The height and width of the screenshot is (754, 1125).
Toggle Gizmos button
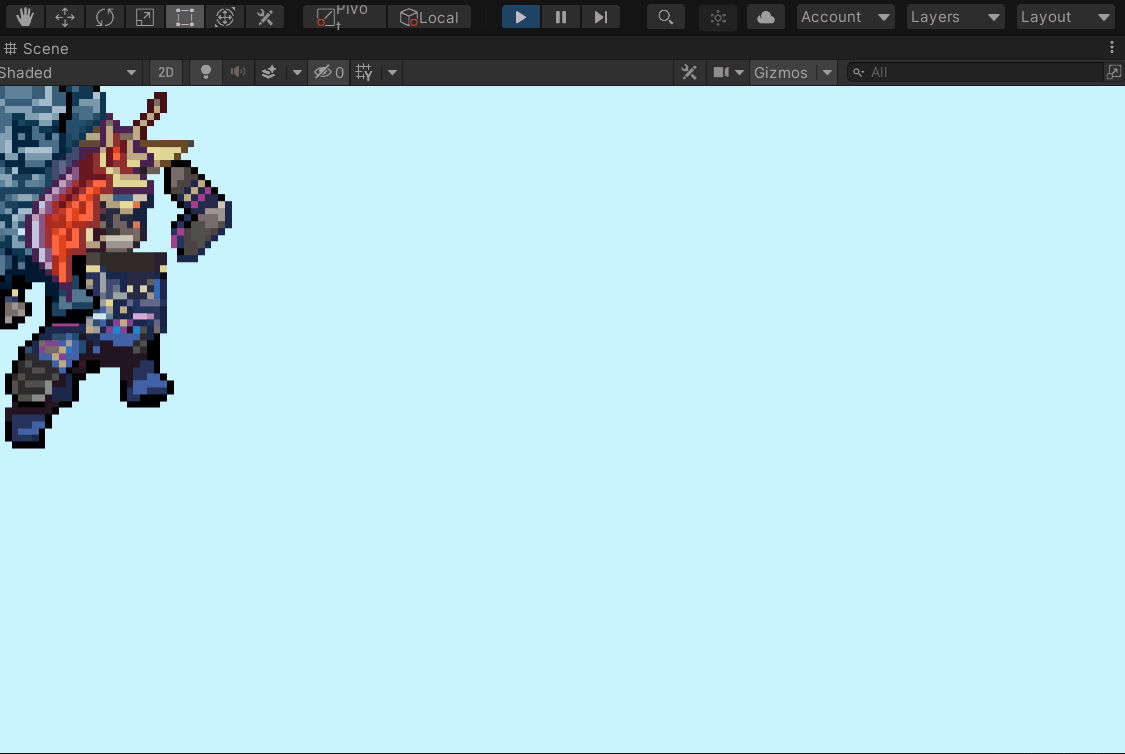coord(781,72)
